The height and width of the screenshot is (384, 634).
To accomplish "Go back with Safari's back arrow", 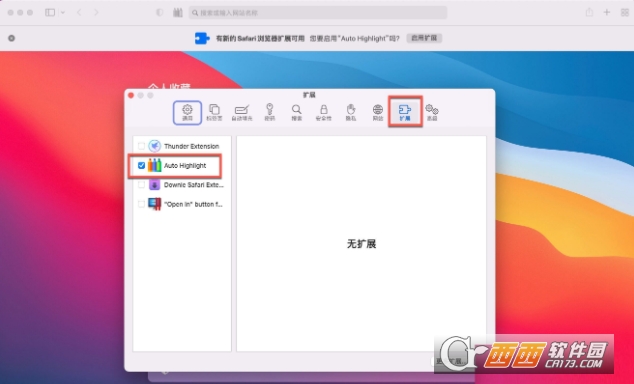I will coord(79,13).
